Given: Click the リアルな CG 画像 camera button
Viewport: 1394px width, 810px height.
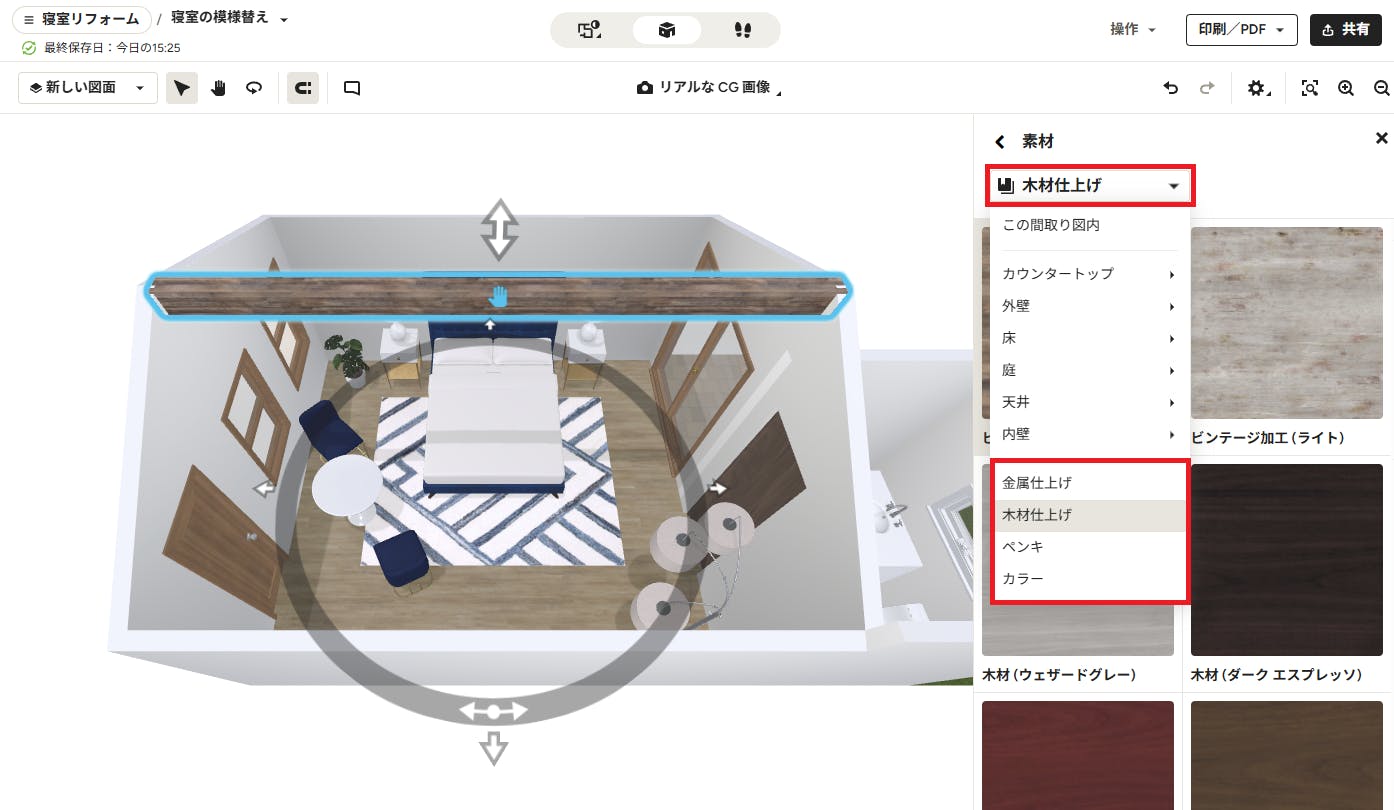Looking at the screenshot, I should 709,88.
